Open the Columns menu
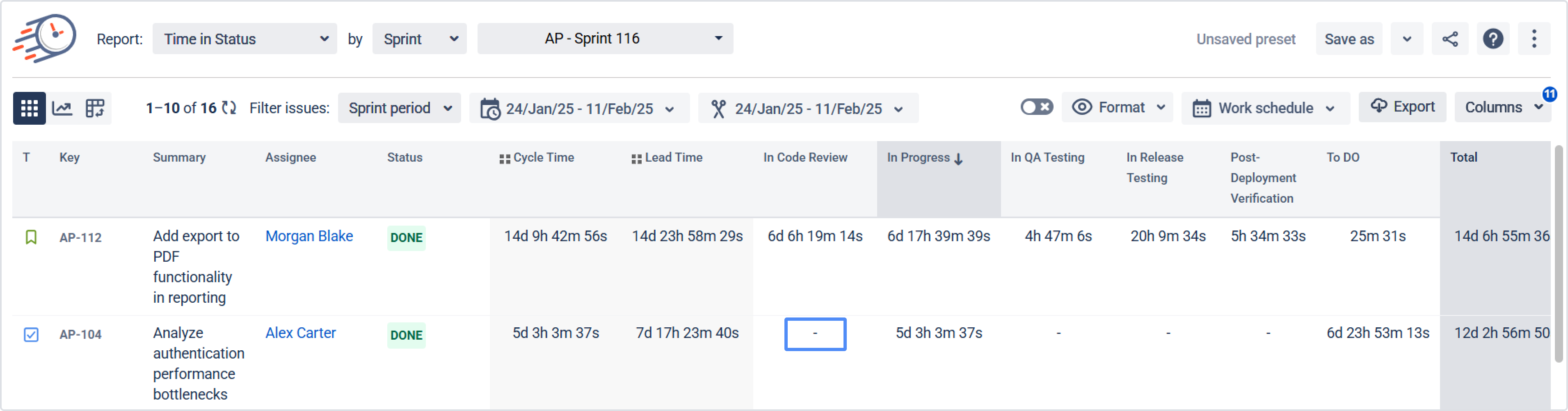Viewport: 1568px width, 411px height. (x=1502, y=107)
